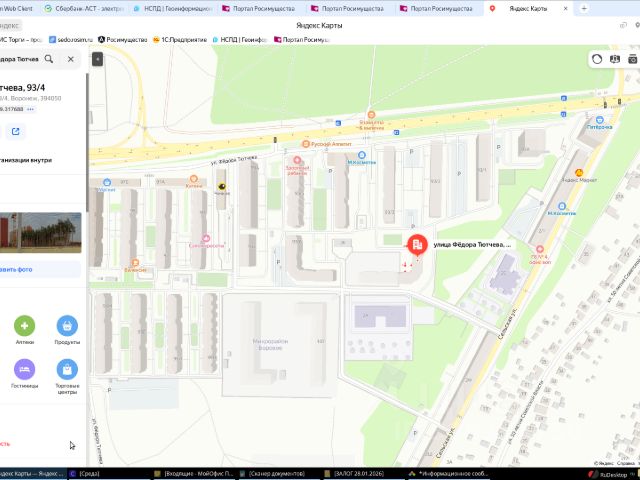The width and height of the screenshot is (640, 480).
Task: Open the Портал Росимущества bookmark
Action: coord(302,40)
